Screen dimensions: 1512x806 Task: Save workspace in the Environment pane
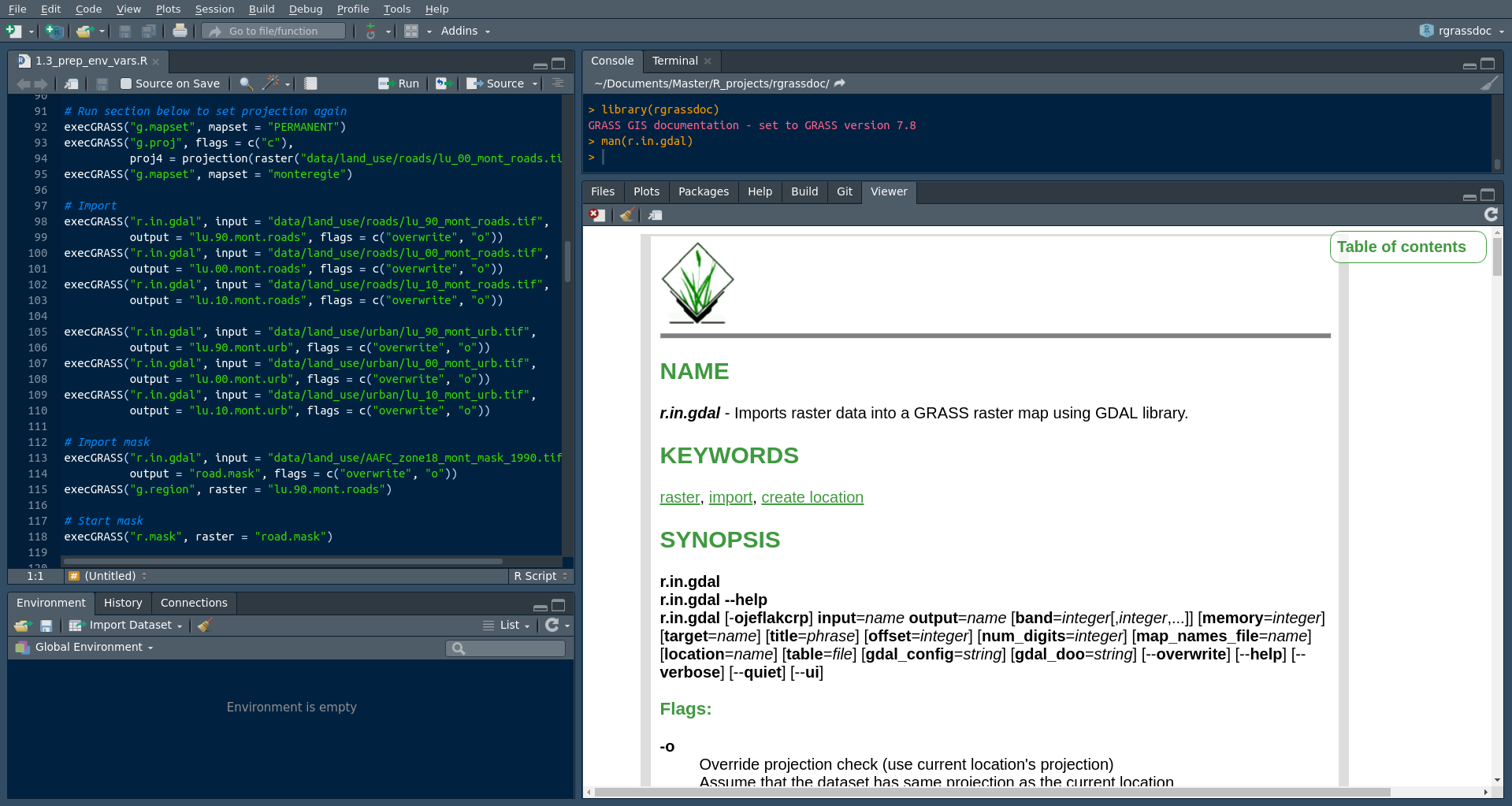point(46,626)
